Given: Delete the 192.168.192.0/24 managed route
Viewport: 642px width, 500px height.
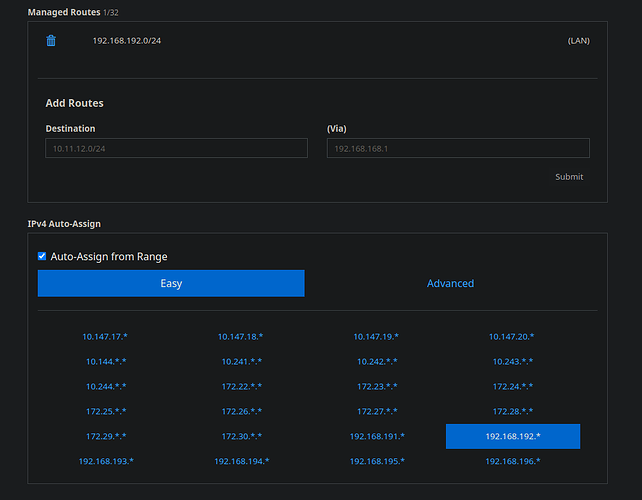Looking at the screenshot, I should pos(52,41).
